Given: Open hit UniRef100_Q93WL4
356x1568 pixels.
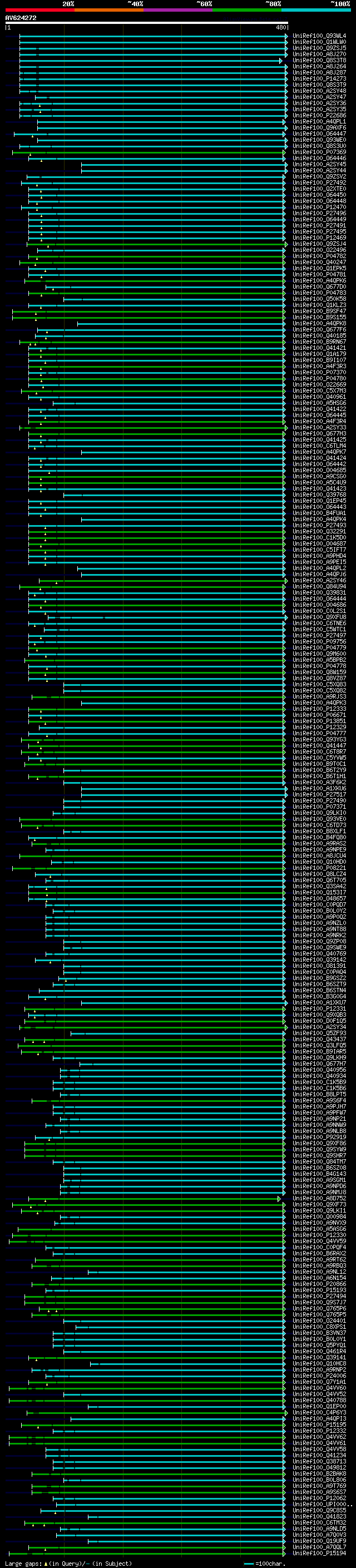Looking at the screenshot, I should [319, 37].
